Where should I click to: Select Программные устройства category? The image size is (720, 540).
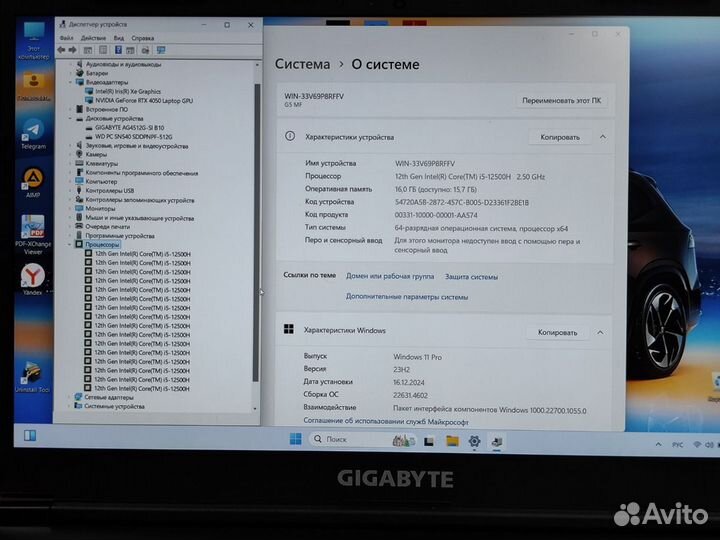[120, 236]
